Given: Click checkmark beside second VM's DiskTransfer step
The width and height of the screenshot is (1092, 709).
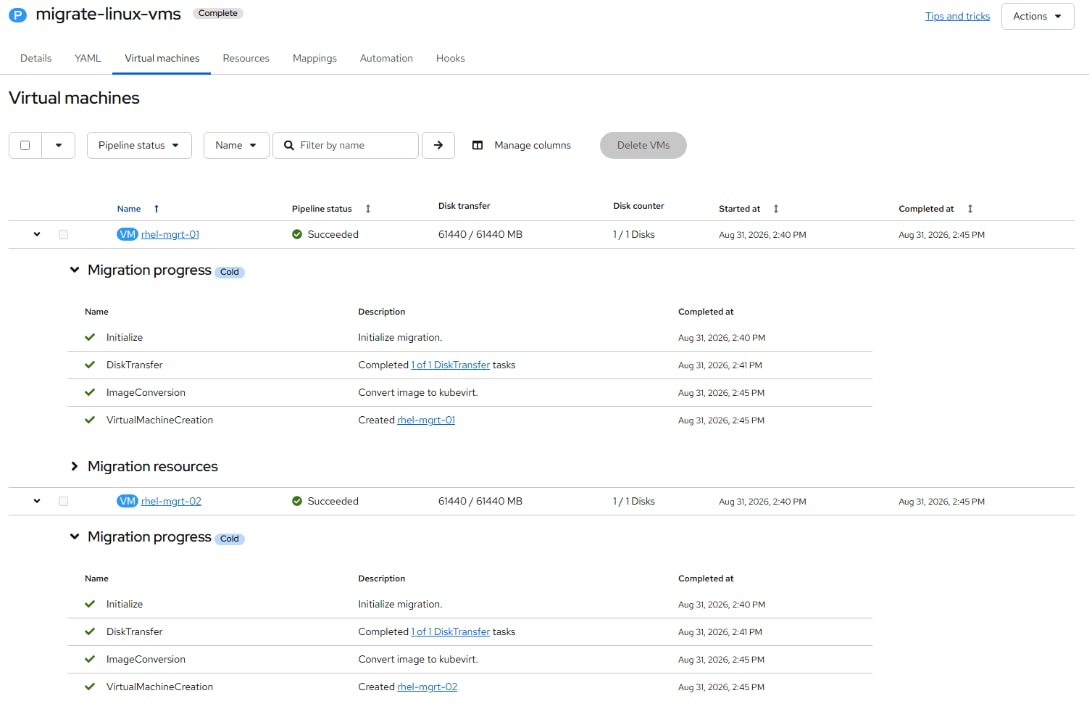Looking at the screenshot, I should click(90, 632).
